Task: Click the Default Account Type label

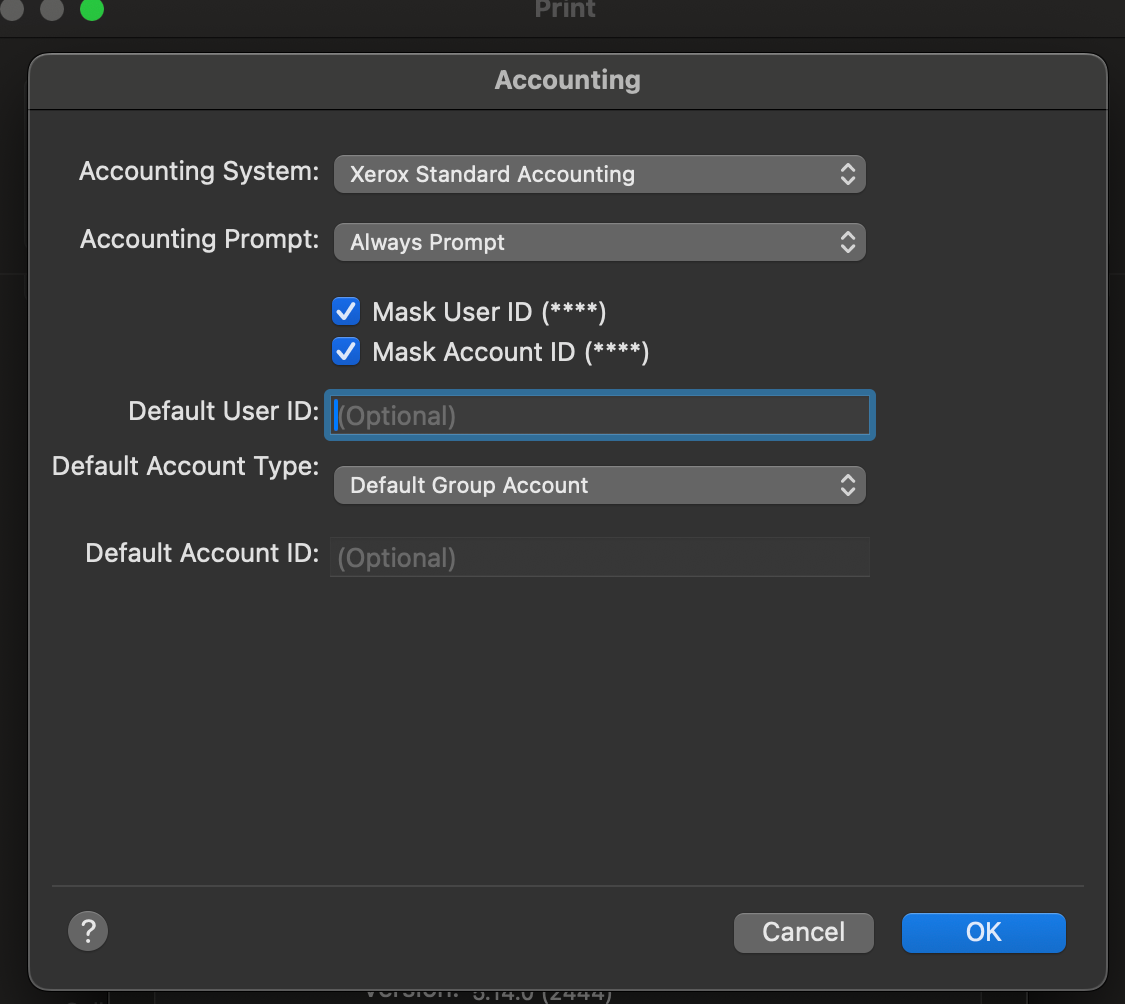Action: point(185,466)
